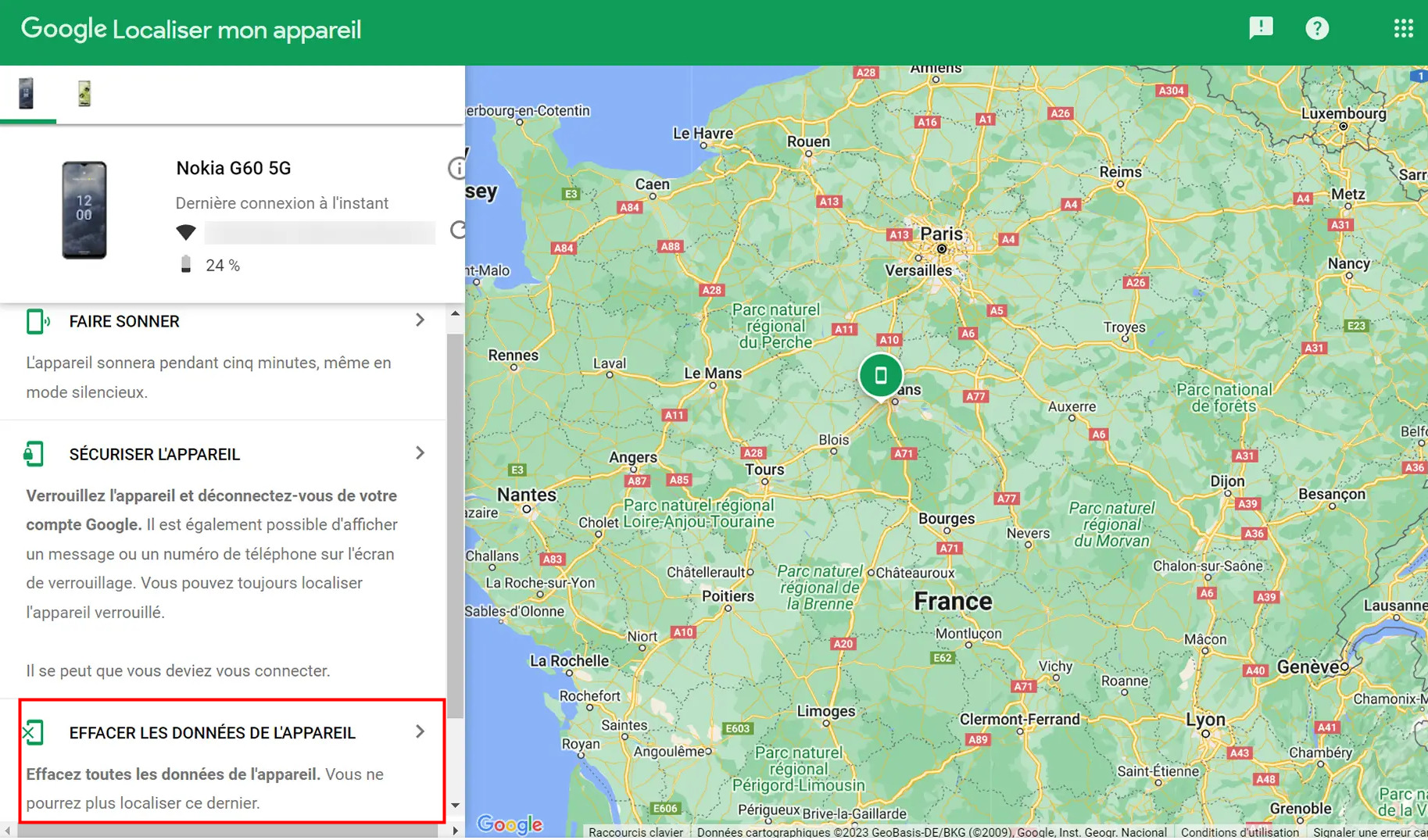This screenshot has height=840, width=1428.
Task: Click the Genève label on map
Action: point(1308,667)
